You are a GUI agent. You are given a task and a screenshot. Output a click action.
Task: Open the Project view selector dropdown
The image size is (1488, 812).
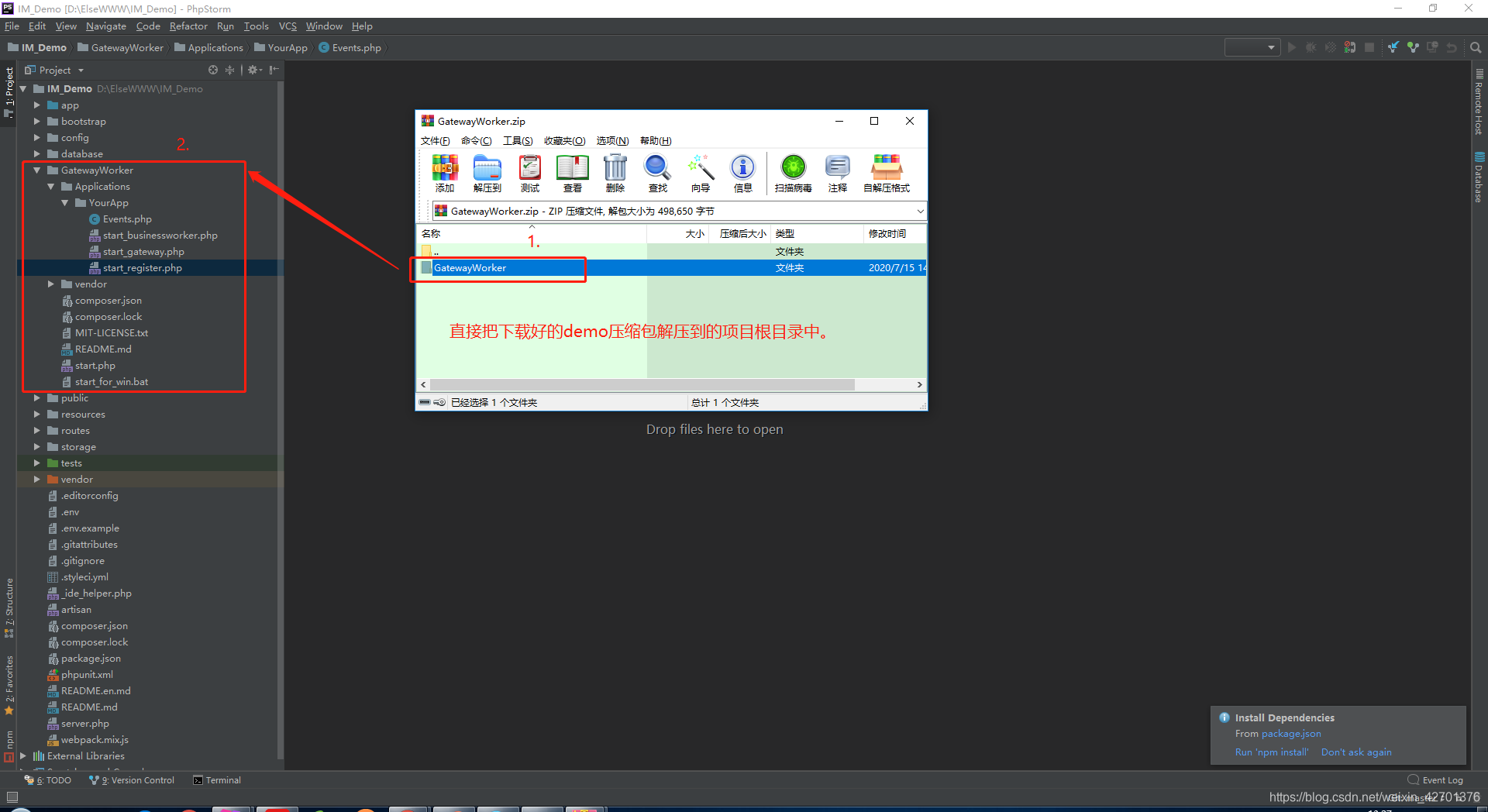click(55, 70)
